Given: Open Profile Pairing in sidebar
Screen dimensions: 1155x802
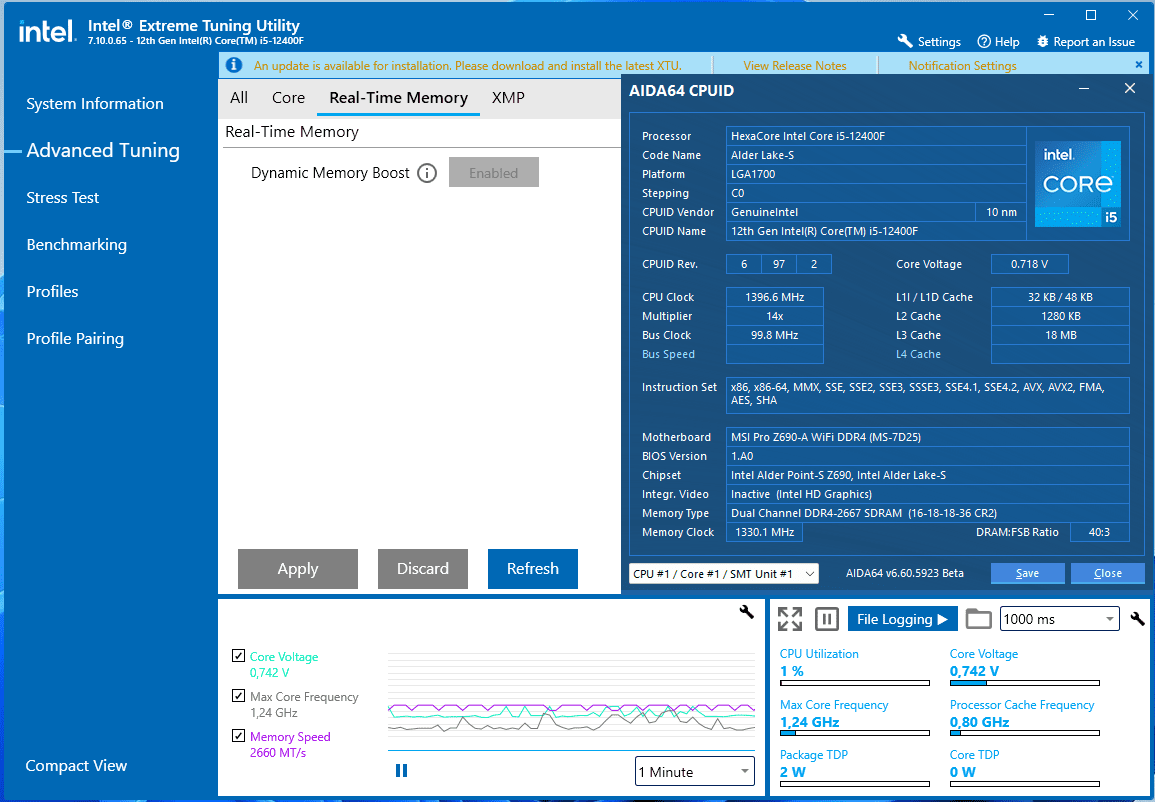Looking at the screenshot, I should (x=75, y=339).
